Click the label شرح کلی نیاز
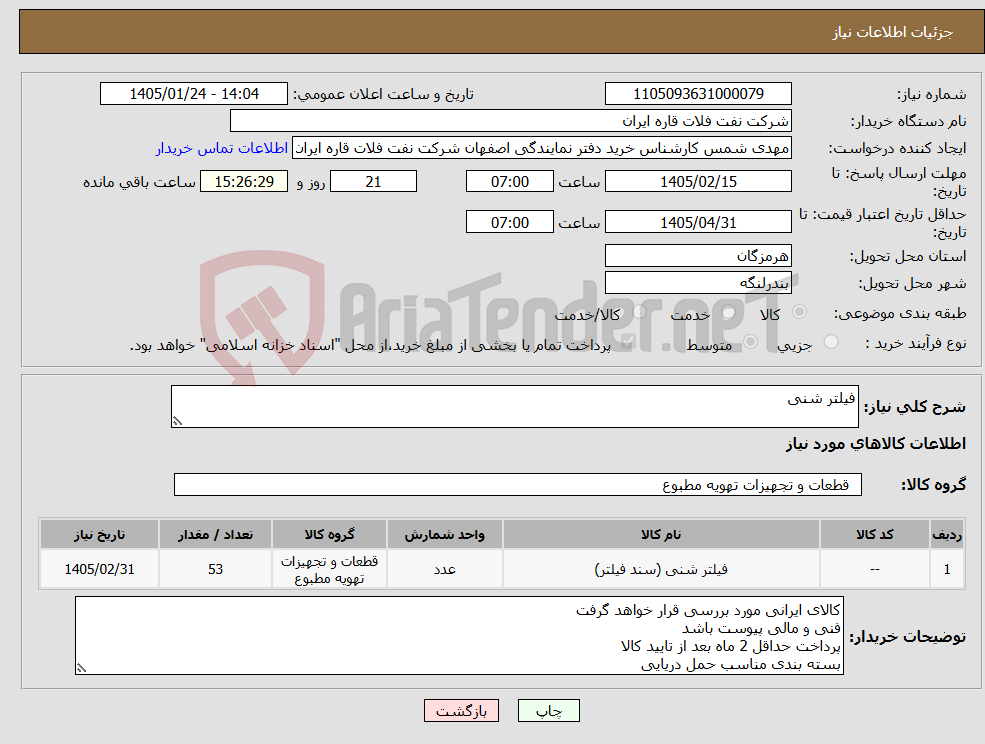This screenshot has width=985, height=744. click(915, 407)
